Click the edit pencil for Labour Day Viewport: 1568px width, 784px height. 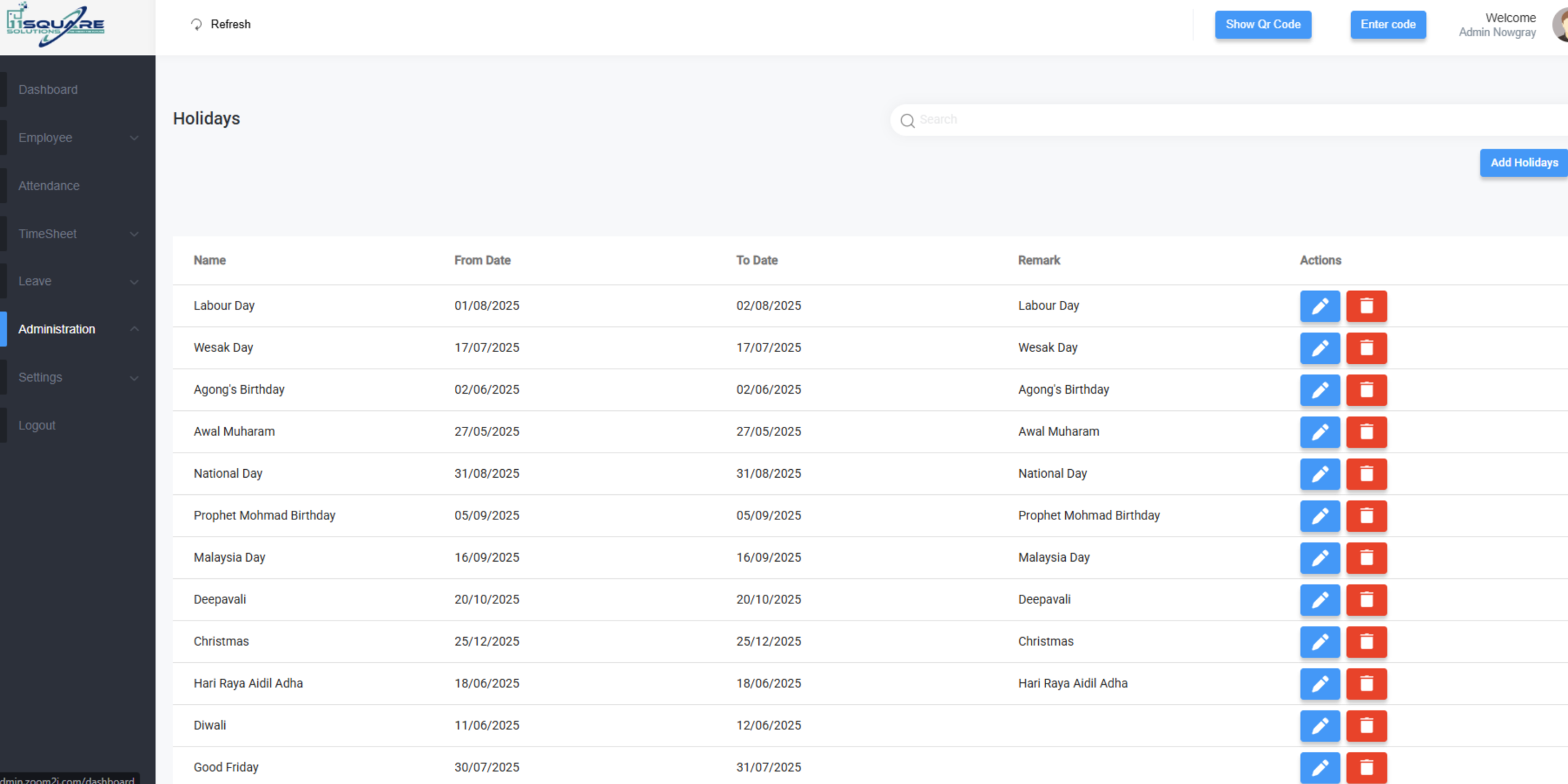(x=1319, y=306)
